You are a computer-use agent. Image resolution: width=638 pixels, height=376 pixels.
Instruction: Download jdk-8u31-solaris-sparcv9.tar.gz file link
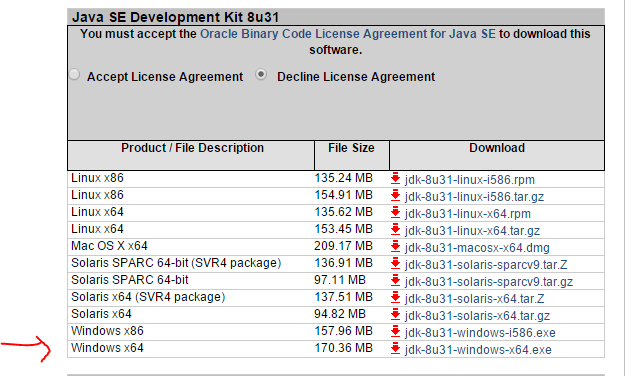pyautogui.click(x=489, y=282)
